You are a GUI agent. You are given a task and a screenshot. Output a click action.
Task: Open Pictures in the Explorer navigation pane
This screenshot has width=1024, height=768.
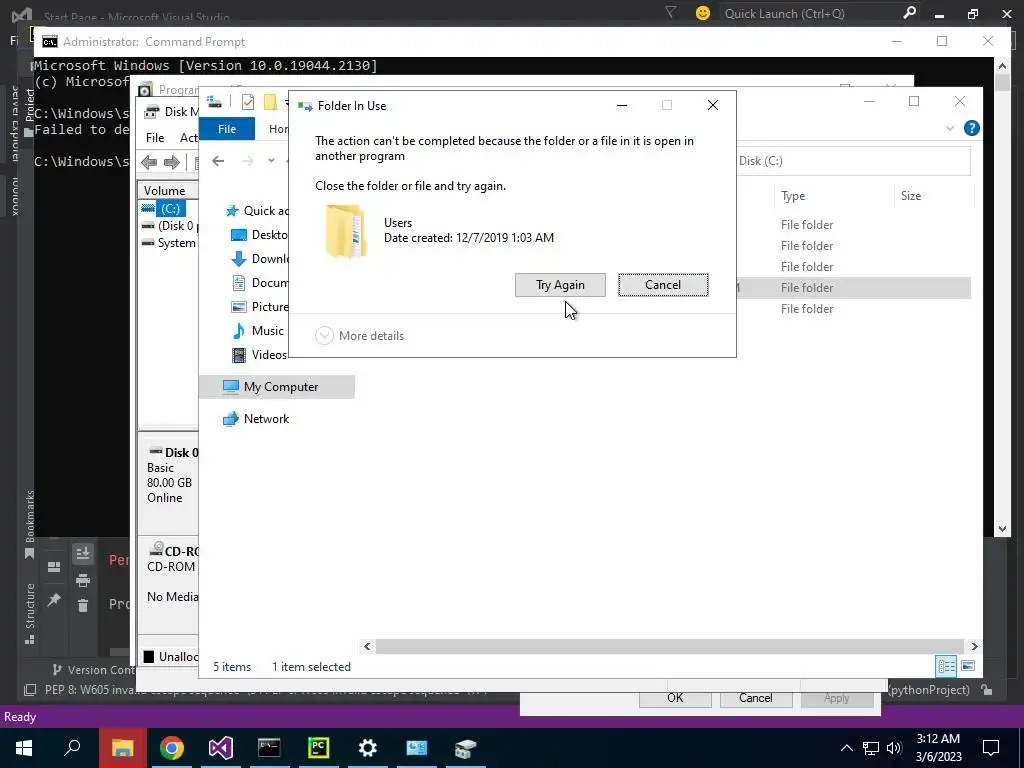tap(259, 306)
